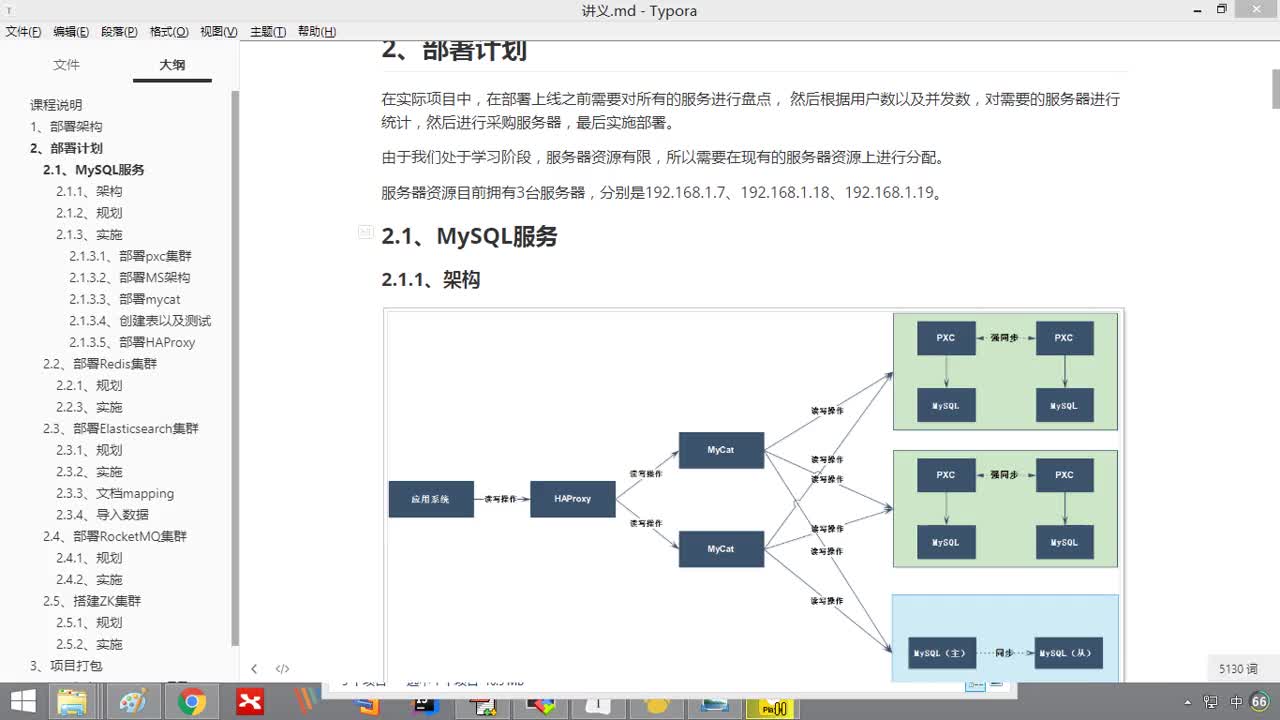Open the 帮助(H) menu
The image size is (1280, 720).
tap(317, 32)
